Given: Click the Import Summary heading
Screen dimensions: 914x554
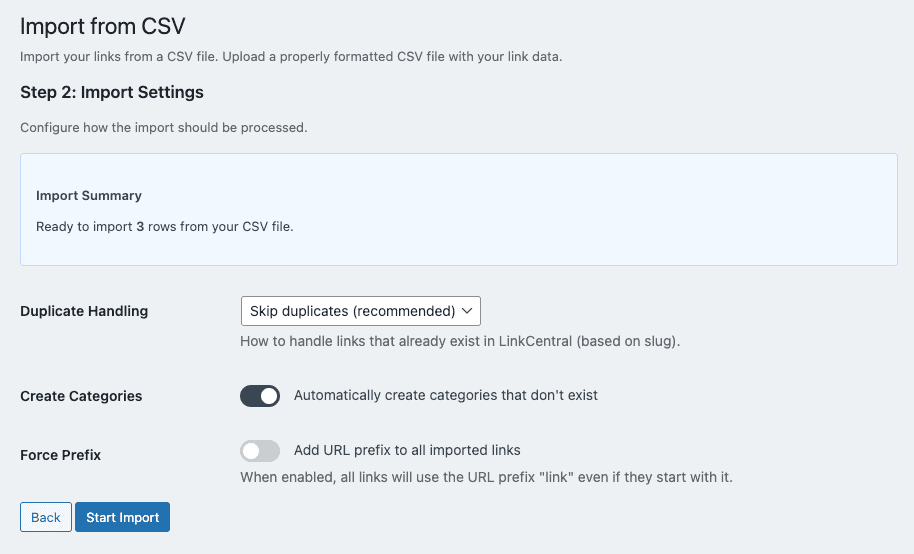Looking at the screenshot, I should [89, 195].
